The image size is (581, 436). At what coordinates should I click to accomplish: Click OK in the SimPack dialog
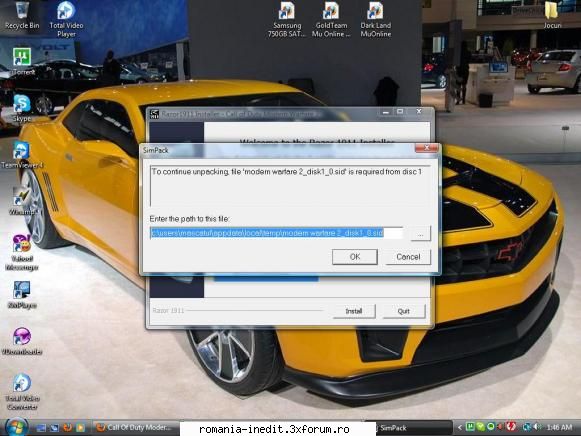355,257
